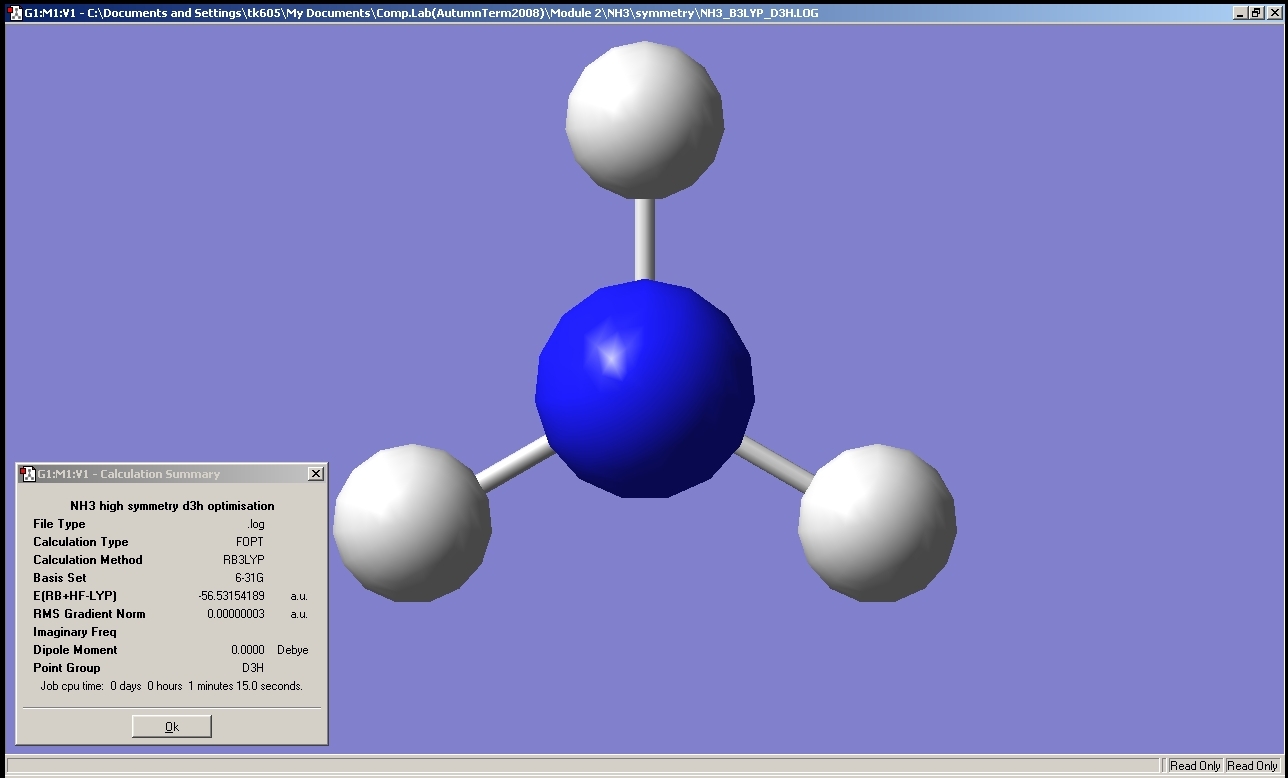Image resolution: width=1288 pixels, height=778 pixels.
Task: Select the bottom-left hydrogen atom
Action: click(412, 523)
